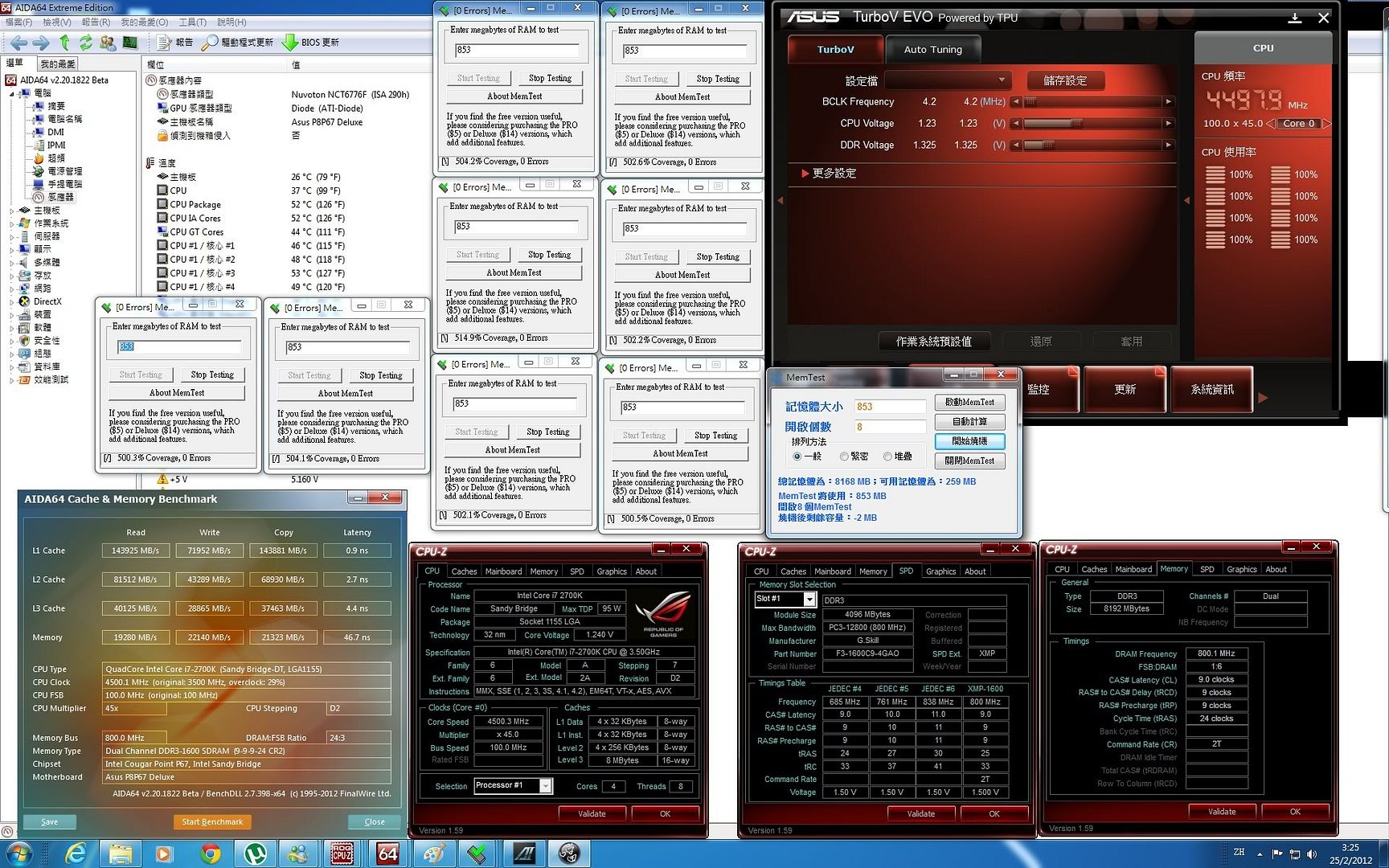Viewport: 1389px width, 868px height.
Task: Click the Windows Start orb
Action: coord(18,854)
